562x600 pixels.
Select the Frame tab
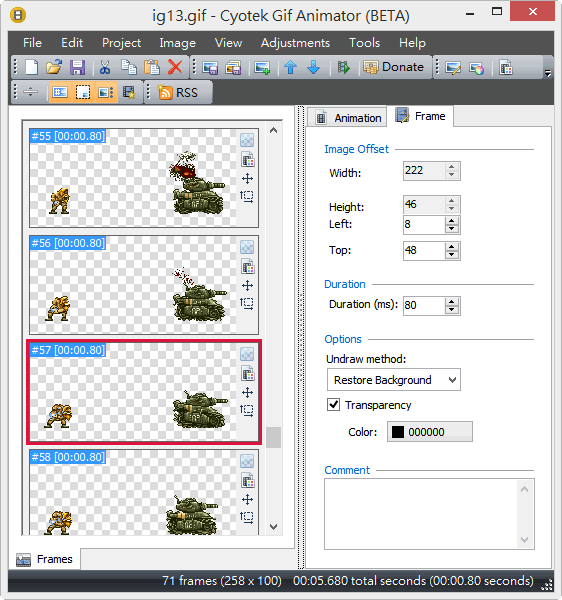420,116
